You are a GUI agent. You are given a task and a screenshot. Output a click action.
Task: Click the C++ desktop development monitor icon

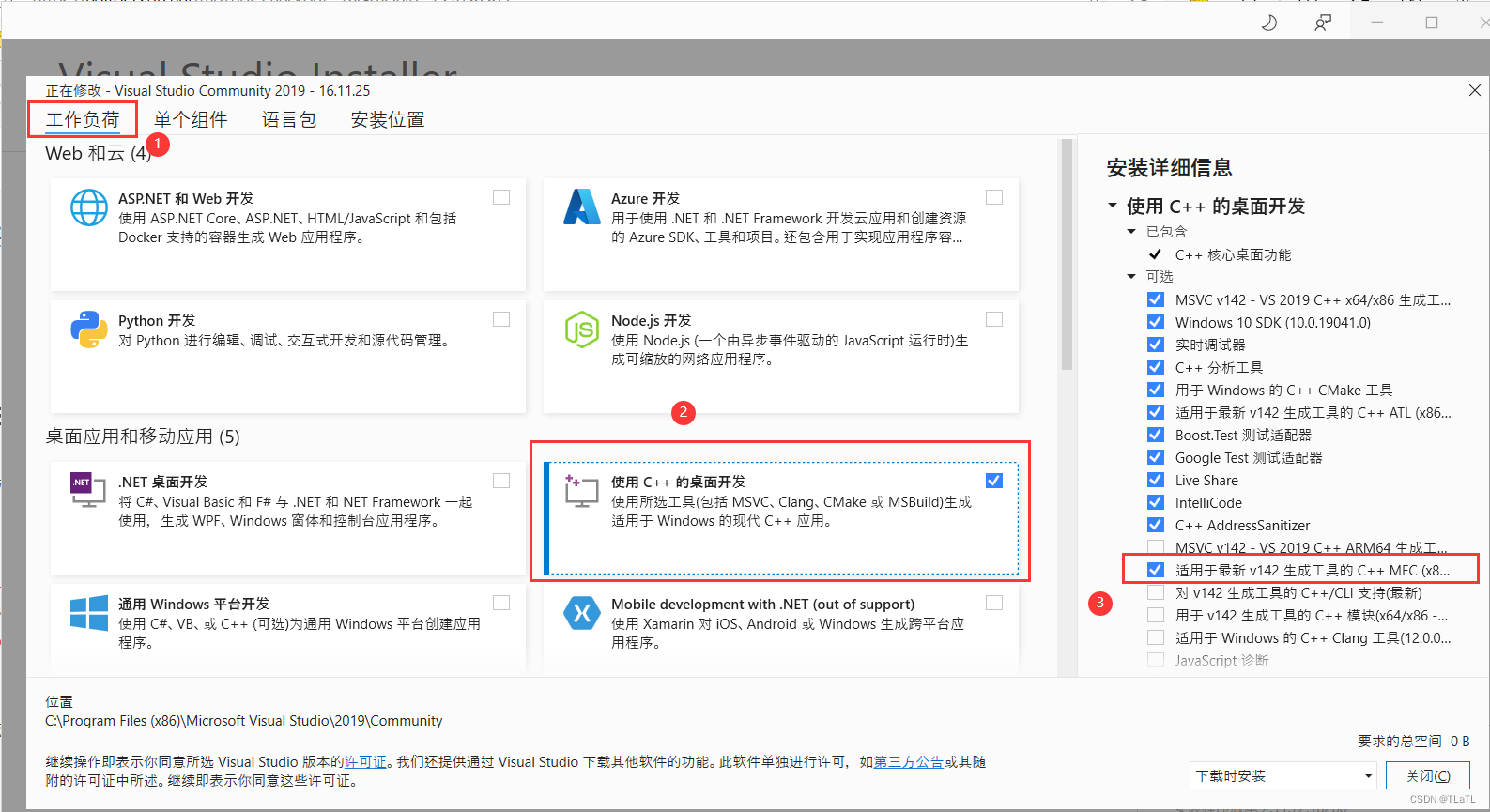point(582,491)
